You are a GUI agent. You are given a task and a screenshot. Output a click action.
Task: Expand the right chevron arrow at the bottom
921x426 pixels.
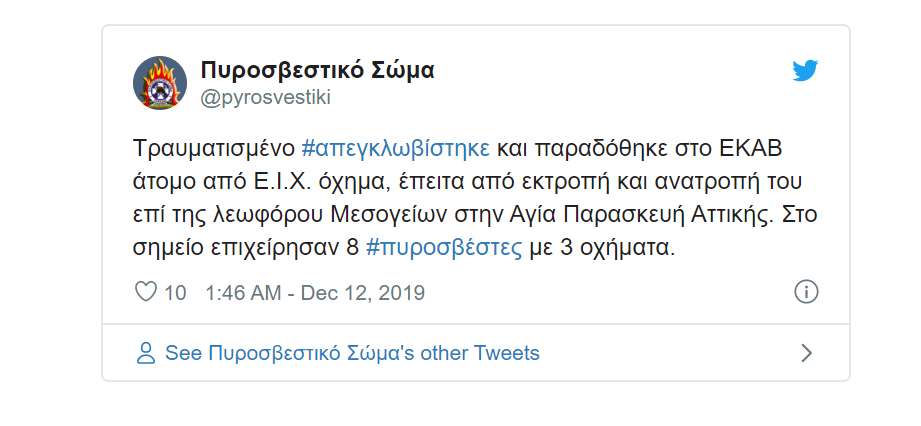(x=806, y=353)
